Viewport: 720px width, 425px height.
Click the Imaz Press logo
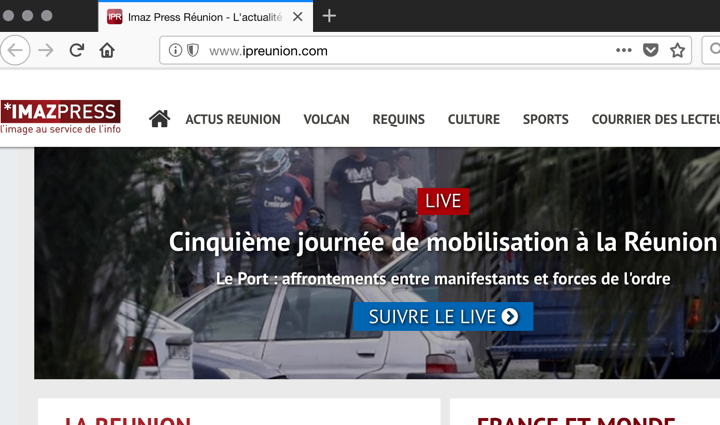[x=61, y=117]
